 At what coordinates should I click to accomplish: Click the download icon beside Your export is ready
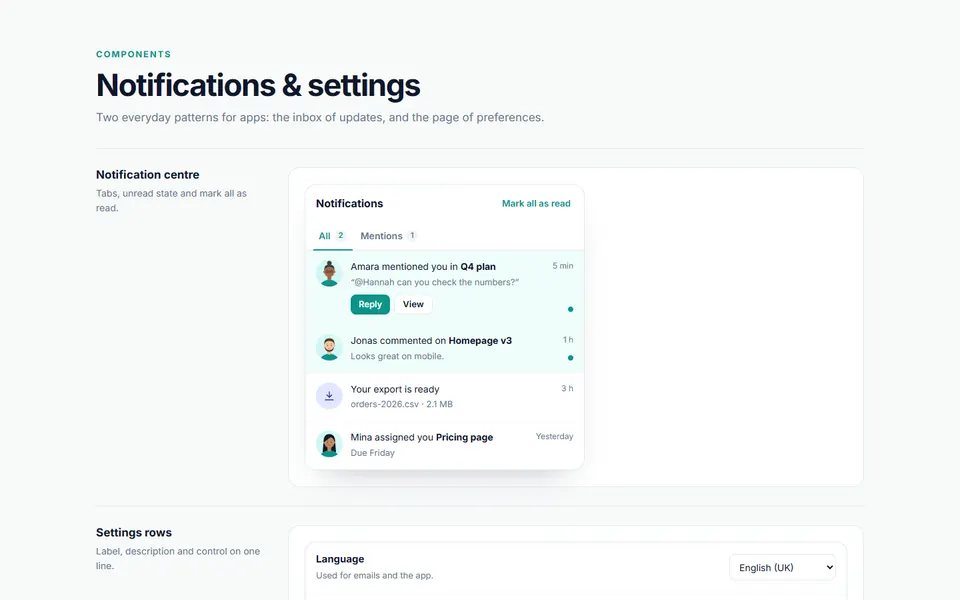(329, 396)
